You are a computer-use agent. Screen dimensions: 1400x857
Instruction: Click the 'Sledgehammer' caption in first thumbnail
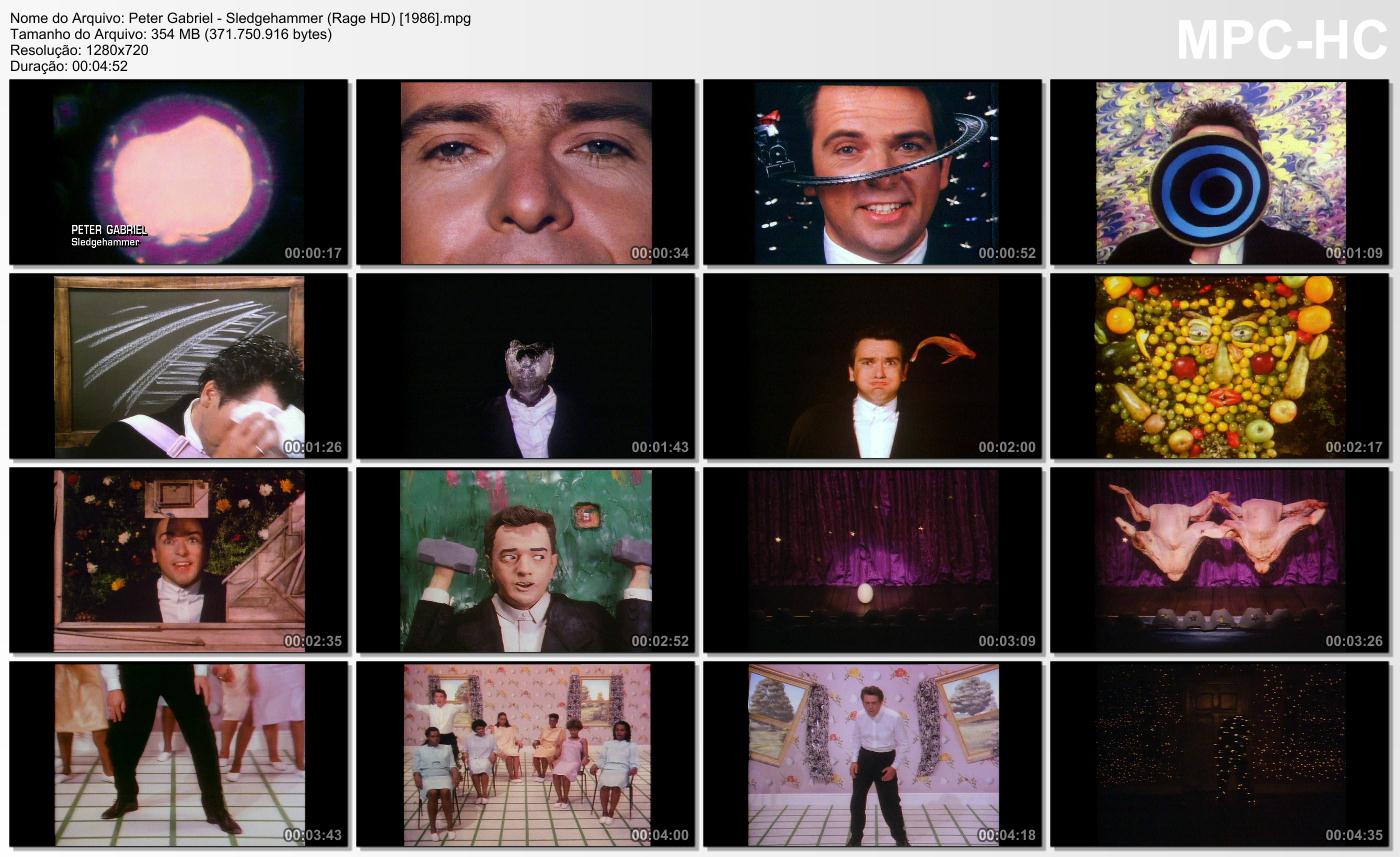pos(105,242)
